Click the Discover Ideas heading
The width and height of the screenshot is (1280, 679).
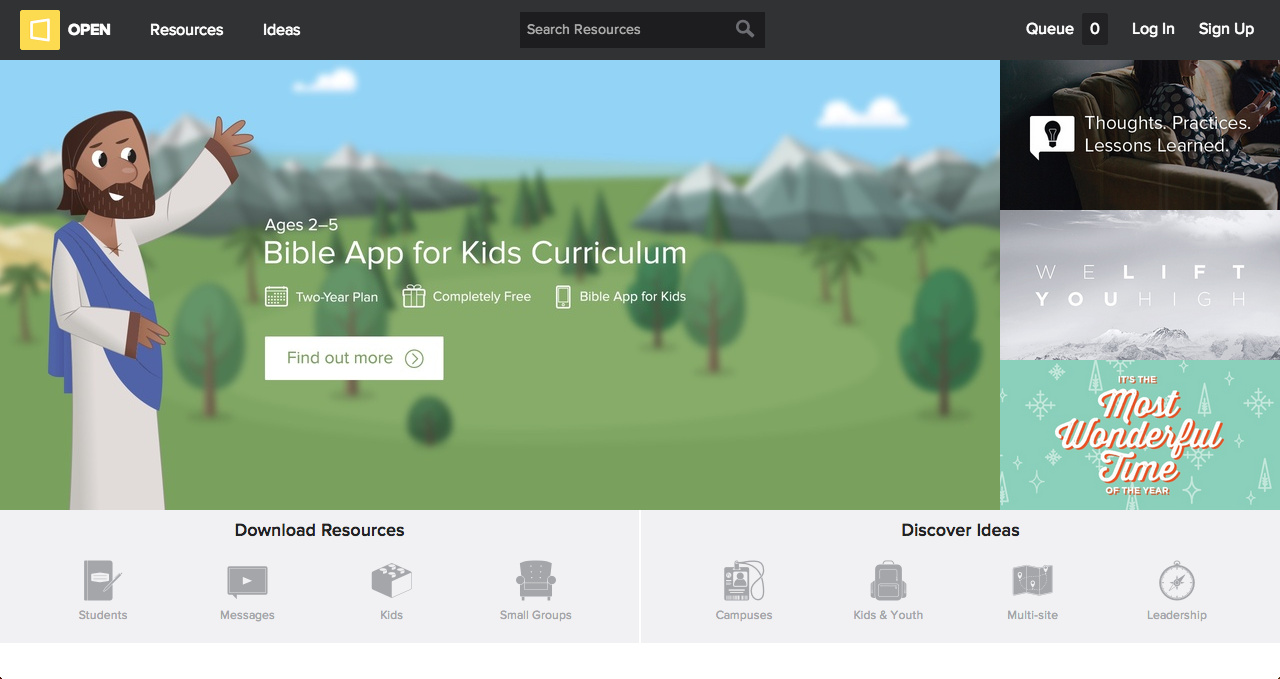point(960,530)
